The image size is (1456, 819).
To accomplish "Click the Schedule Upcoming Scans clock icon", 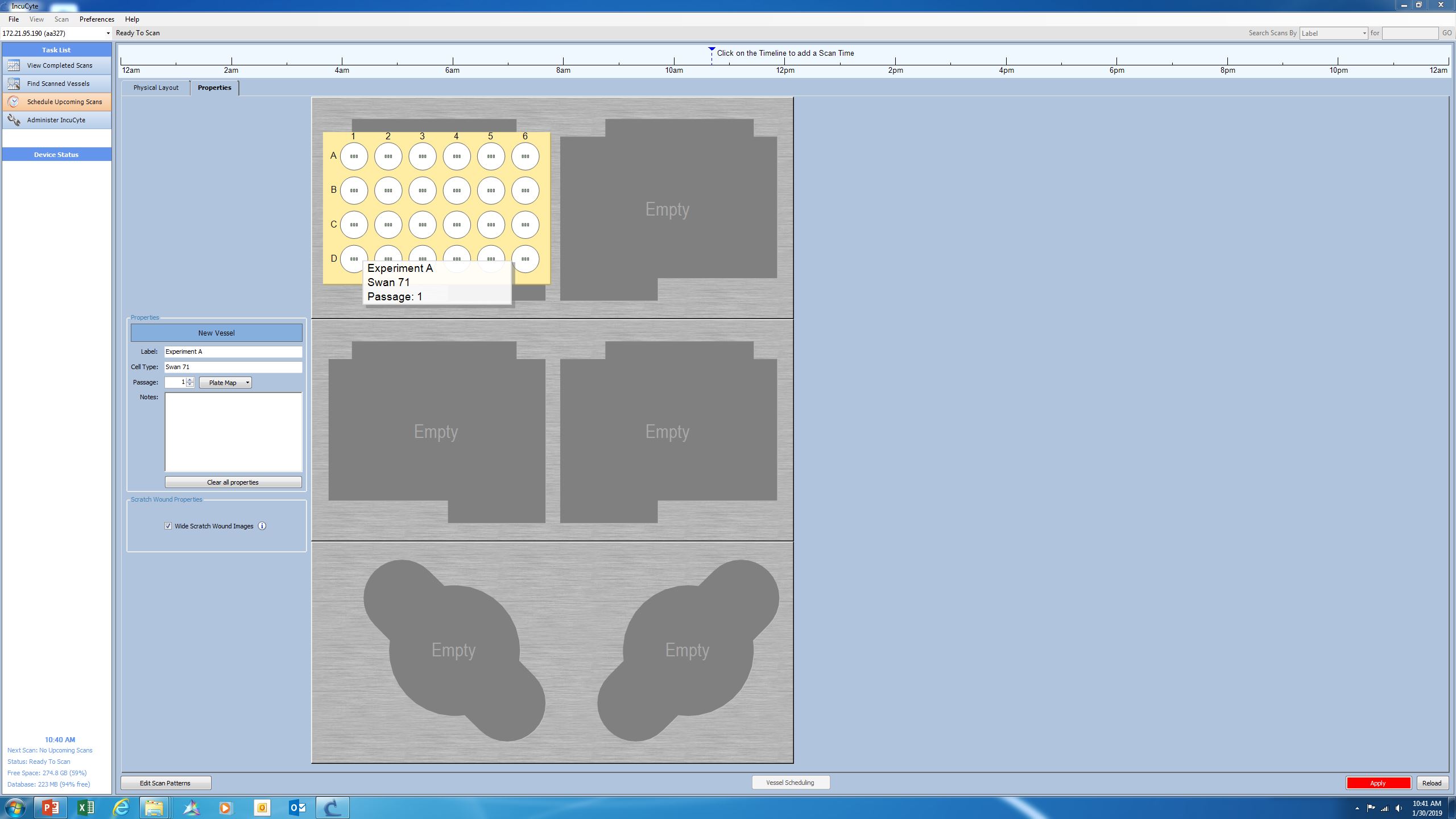I will 14,102.
